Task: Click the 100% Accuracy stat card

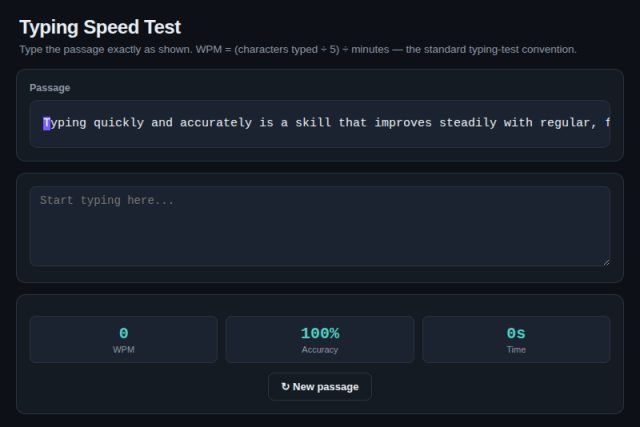Action: point(320,339)
